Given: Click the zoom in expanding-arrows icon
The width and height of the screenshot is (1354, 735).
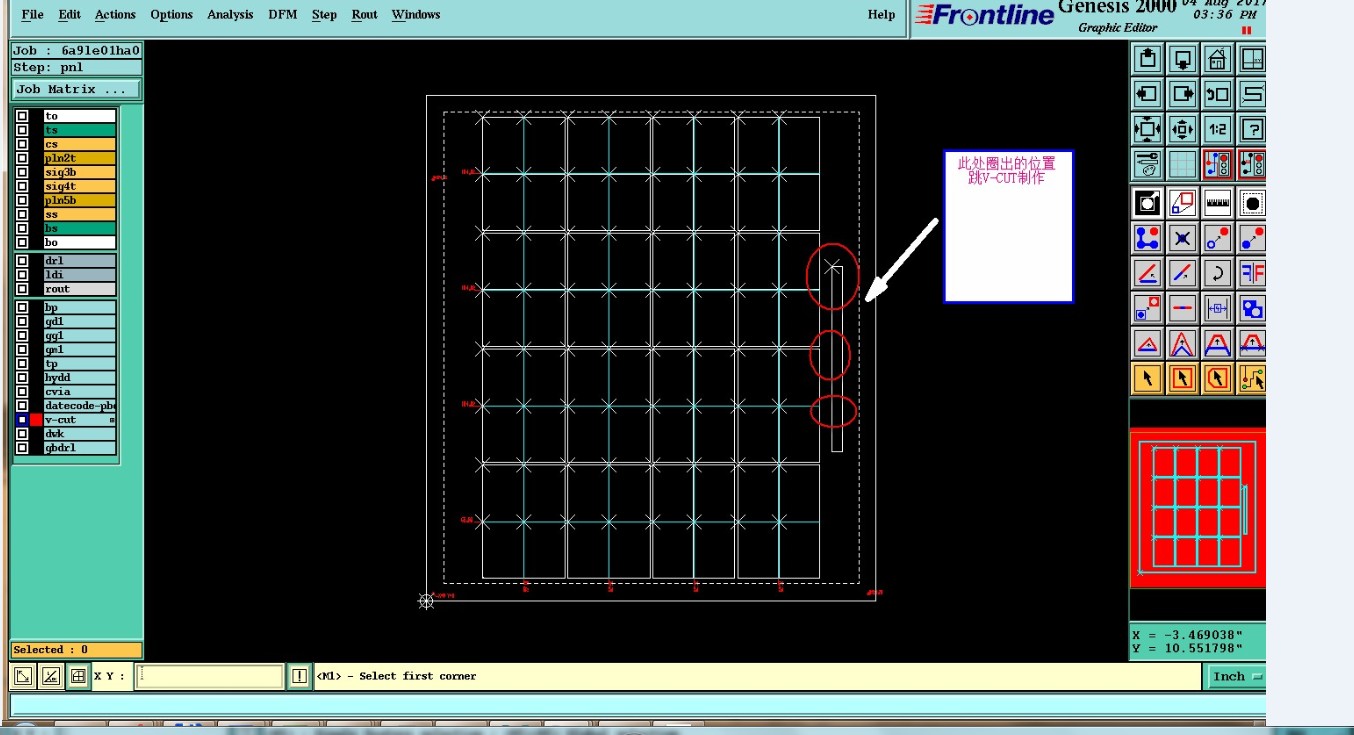Looking at the screenshot, I should tap(1147, 129).
